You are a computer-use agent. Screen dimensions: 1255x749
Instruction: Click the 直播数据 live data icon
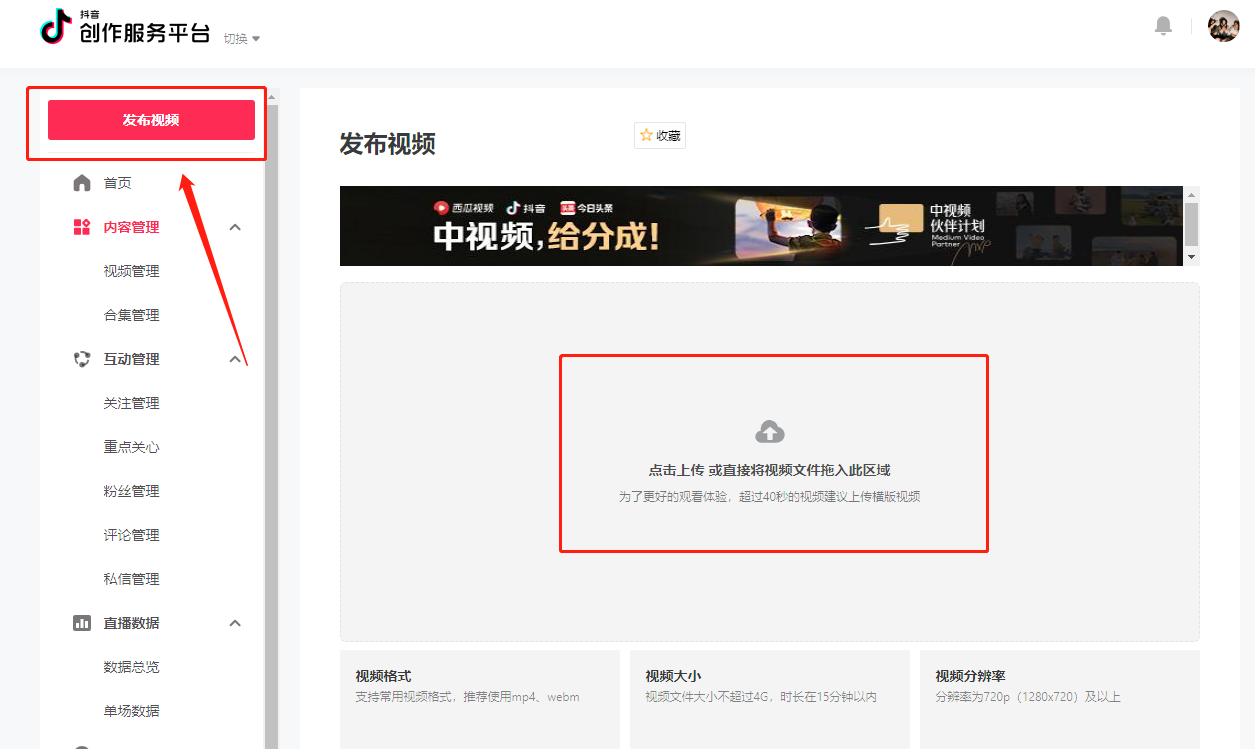83,622
